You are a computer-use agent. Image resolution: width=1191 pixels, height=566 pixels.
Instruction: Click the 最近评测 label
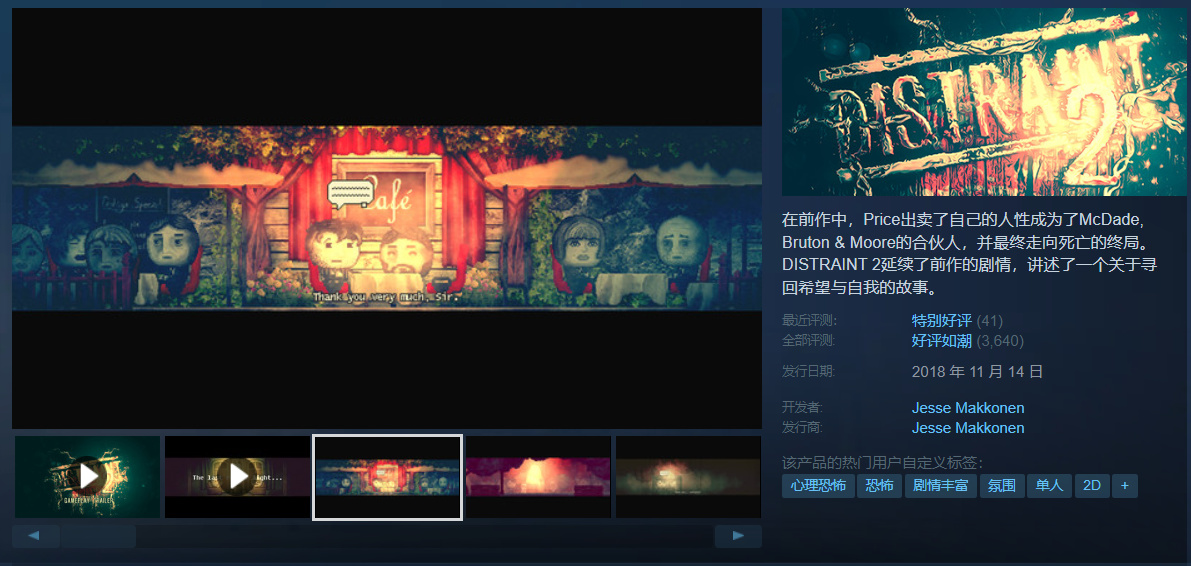click(809, 321)
